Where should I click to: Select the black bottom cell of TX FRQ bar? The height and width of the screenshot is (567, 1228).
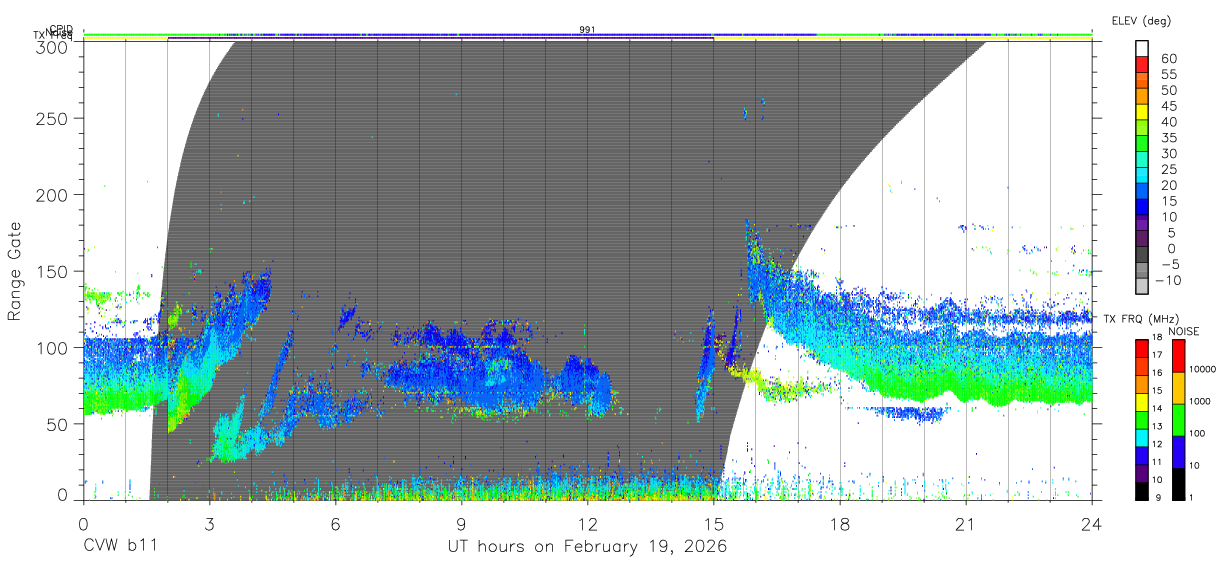tap(1142, 492)
